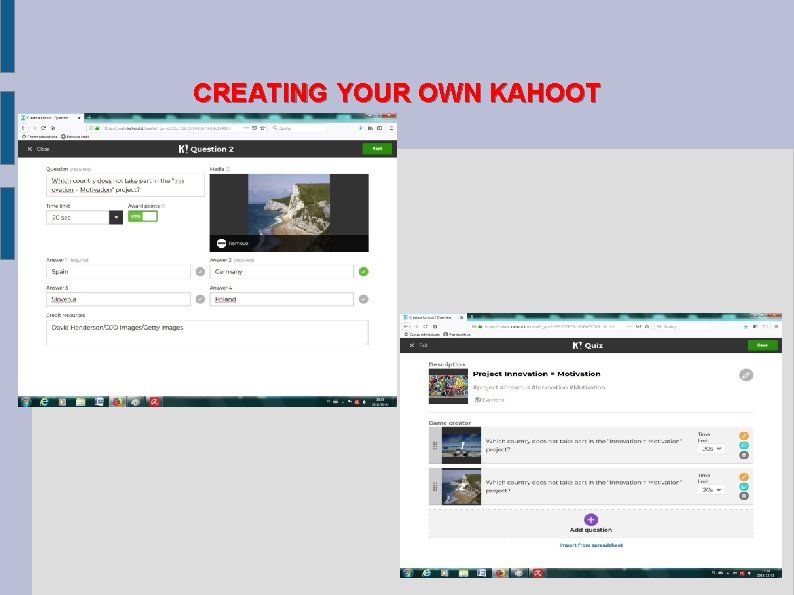Click into the Question text field

126,185
